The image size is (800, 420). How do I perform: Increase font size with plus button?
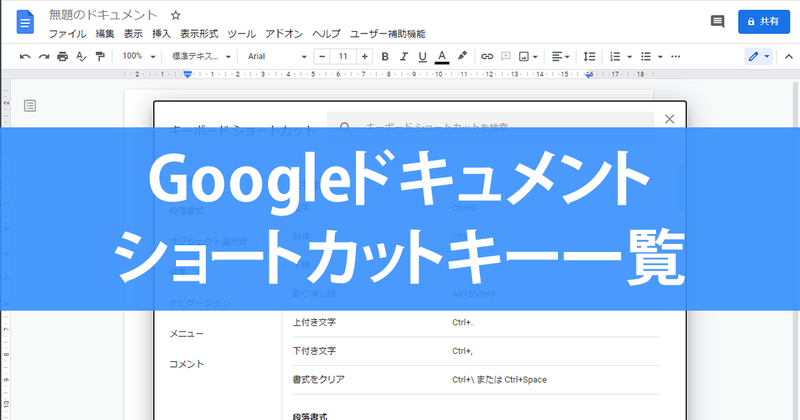(x=364, y=57)
